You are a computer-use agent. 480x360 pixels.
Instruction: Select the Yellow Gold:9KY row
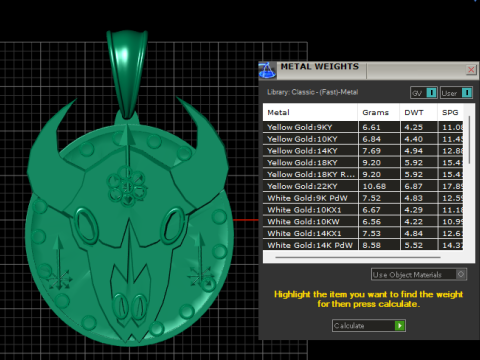tap(363, 127)
